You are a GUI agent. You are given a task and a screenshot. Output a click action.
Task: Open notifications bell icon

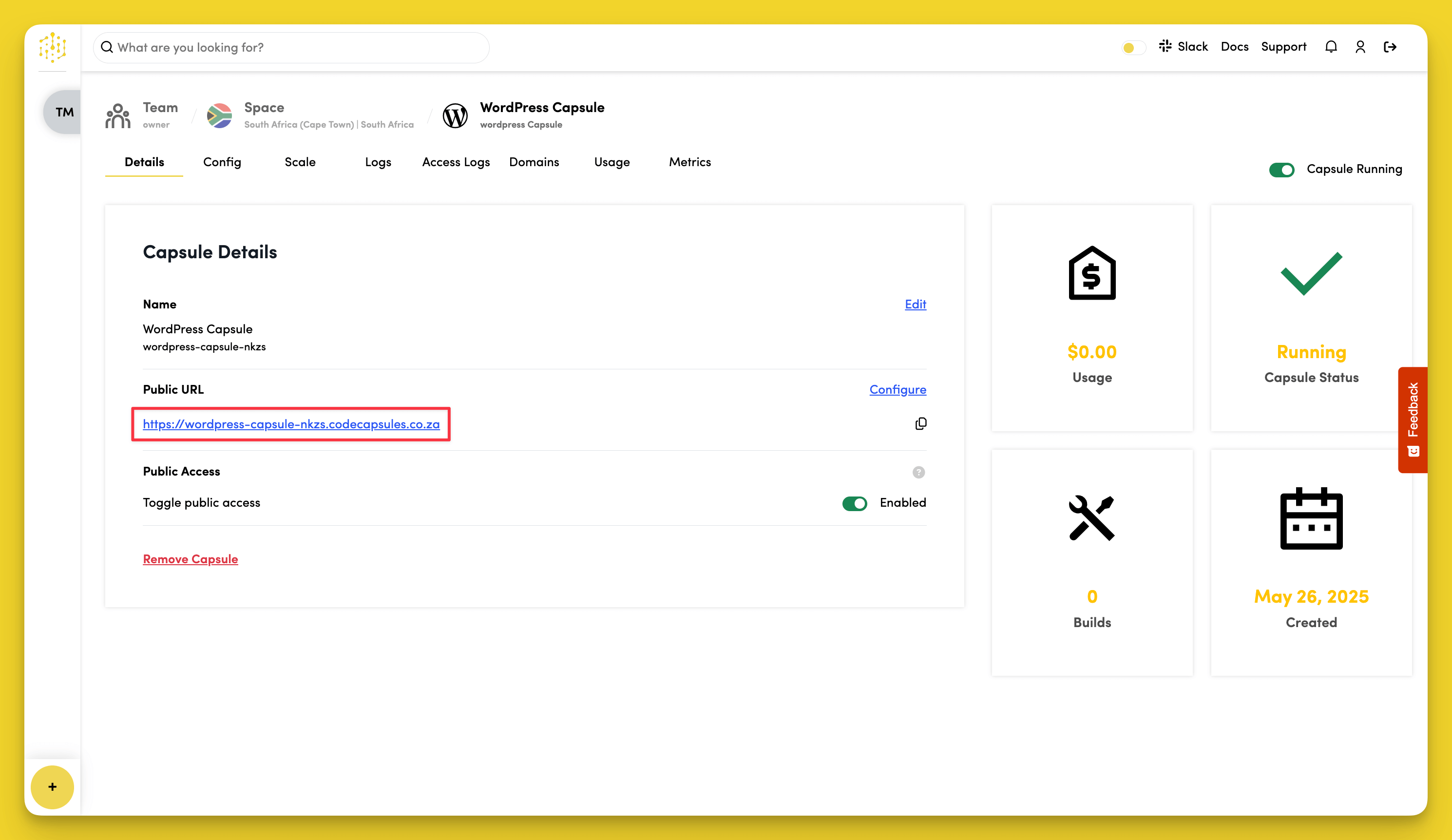click(1330, 47)
